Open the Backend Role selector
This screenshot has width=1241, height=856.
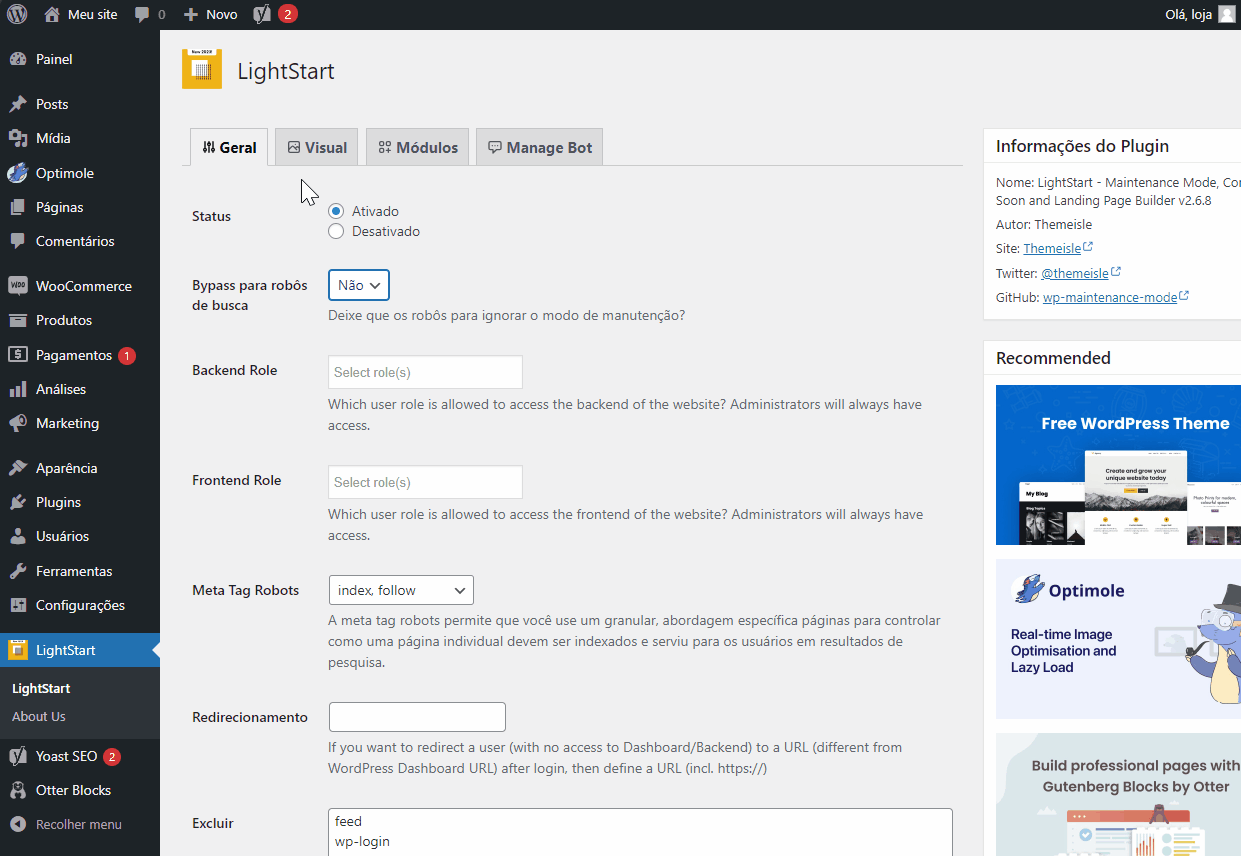425,372
